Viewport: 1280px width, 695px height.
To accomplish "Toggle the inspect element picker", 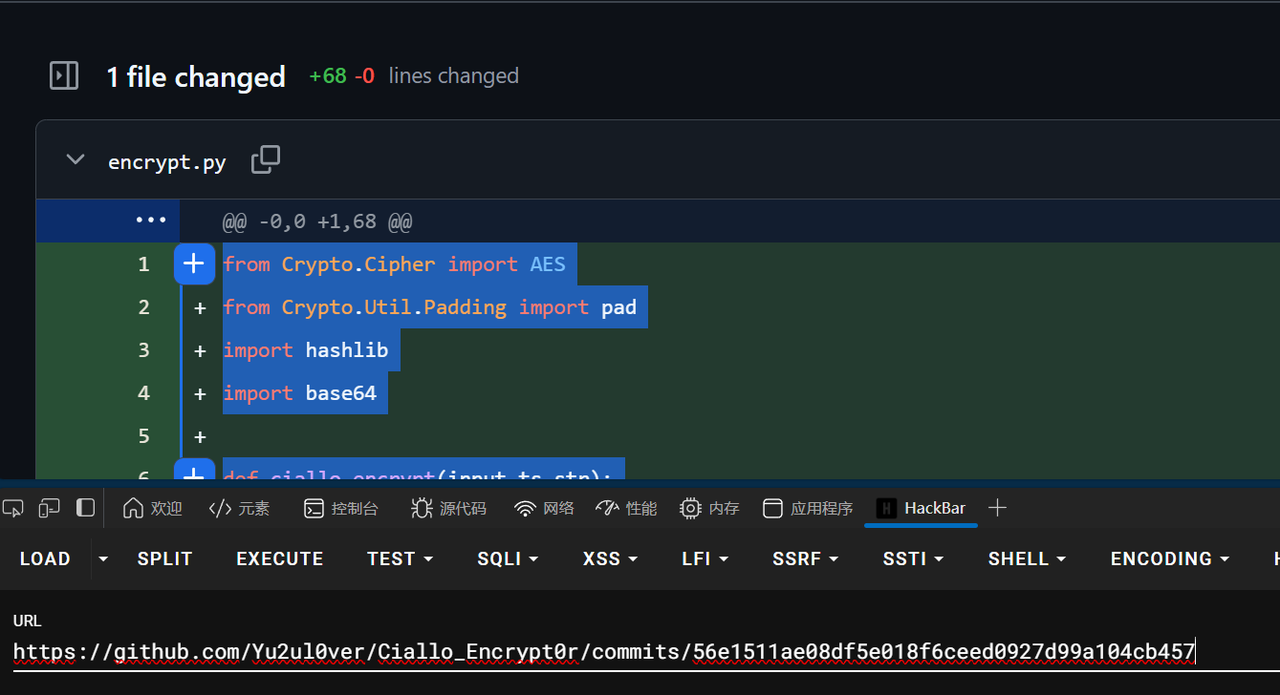I will tap(13, 508).
